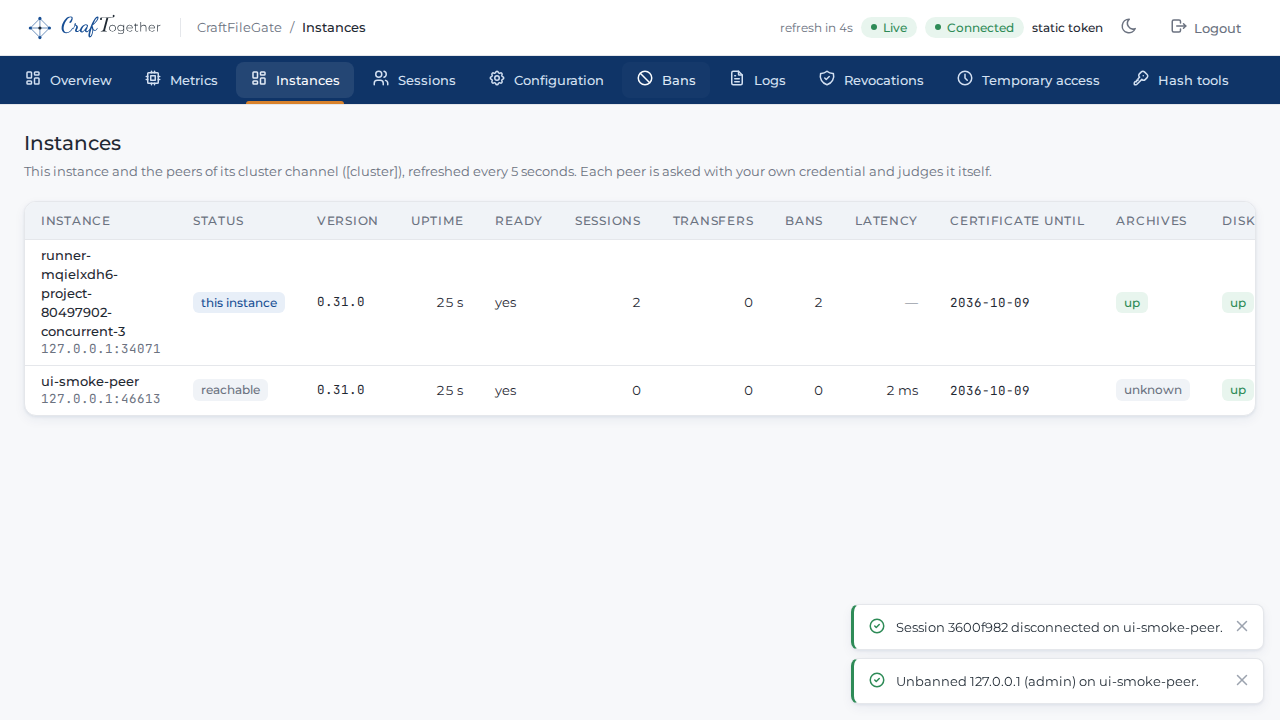Image resolution: width=1280 pixels, height=720 pixels.
Task: Click the success checkmark on session disconnected toast
Action: [877, 627]
